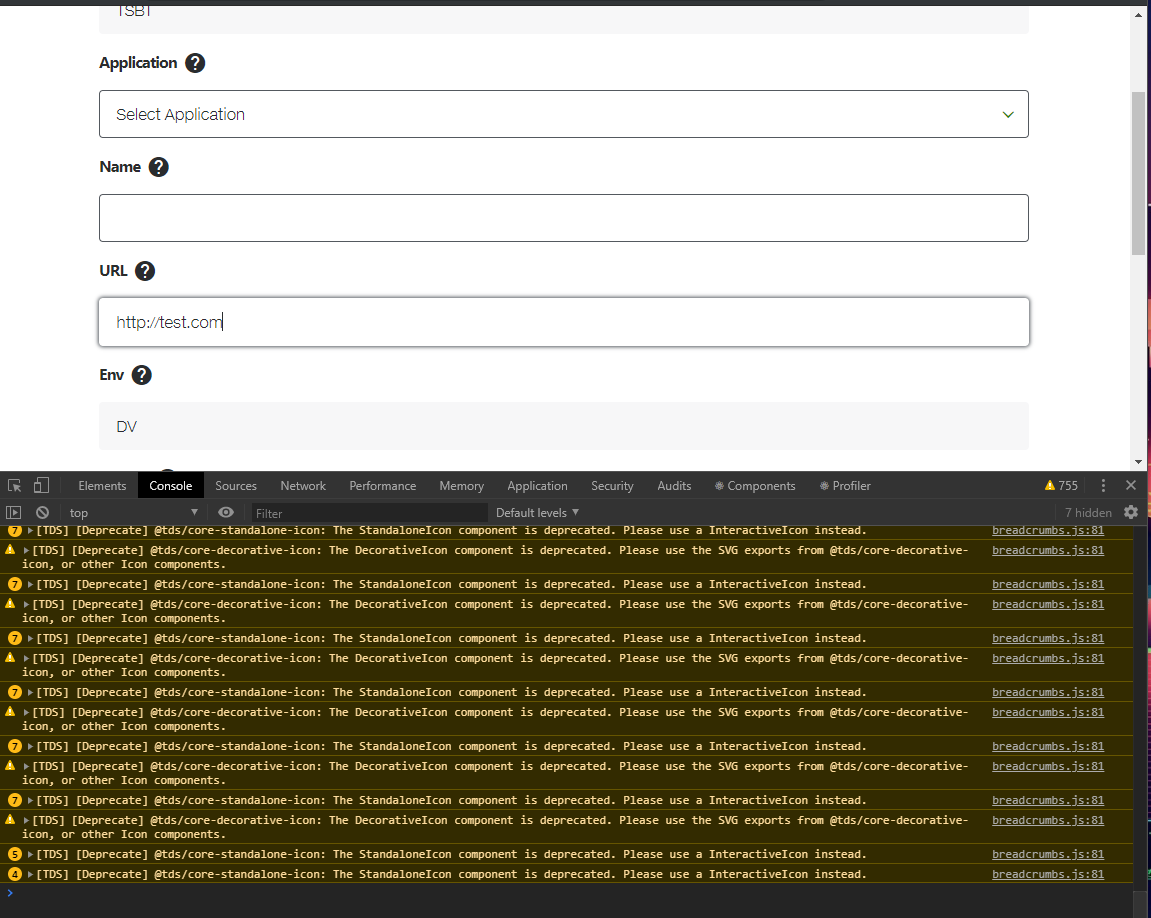Open the DevTools kebab menu icon
This screenshot has width=1151, height=918.
[1103, 485]
